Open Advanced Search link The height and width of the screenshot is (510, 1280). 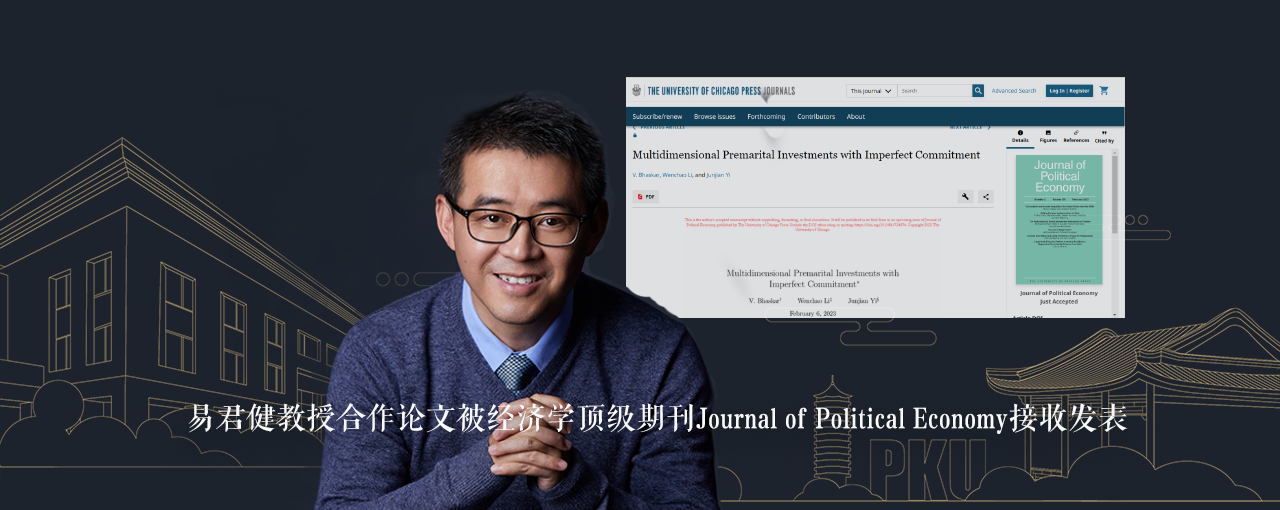pos(1013,91)
